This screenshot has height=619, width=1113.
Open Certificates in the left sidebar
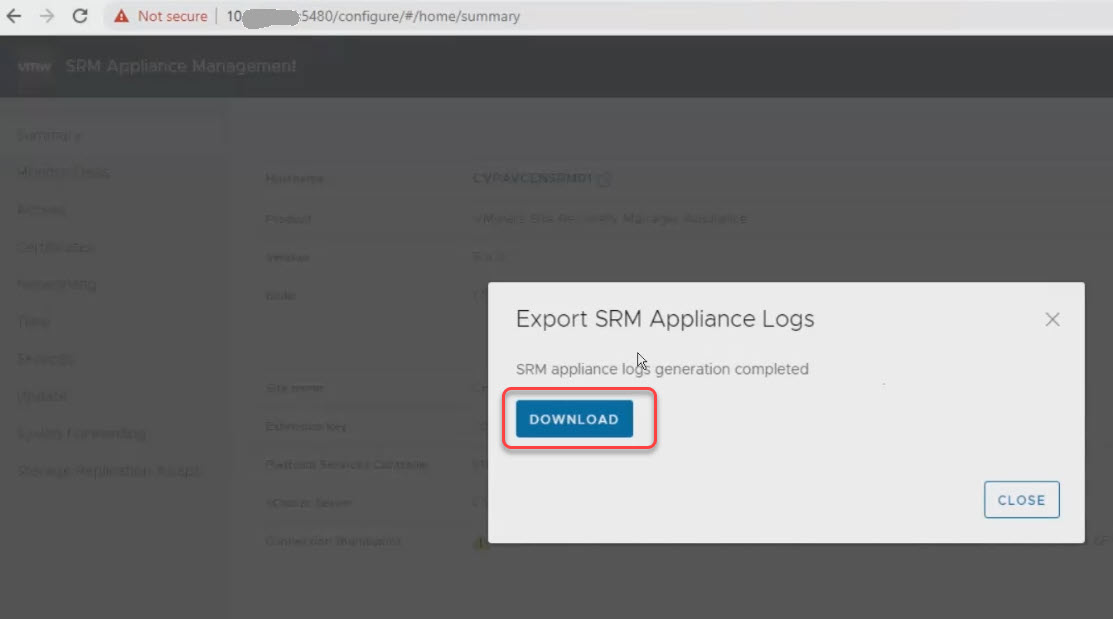coord(55,247)
